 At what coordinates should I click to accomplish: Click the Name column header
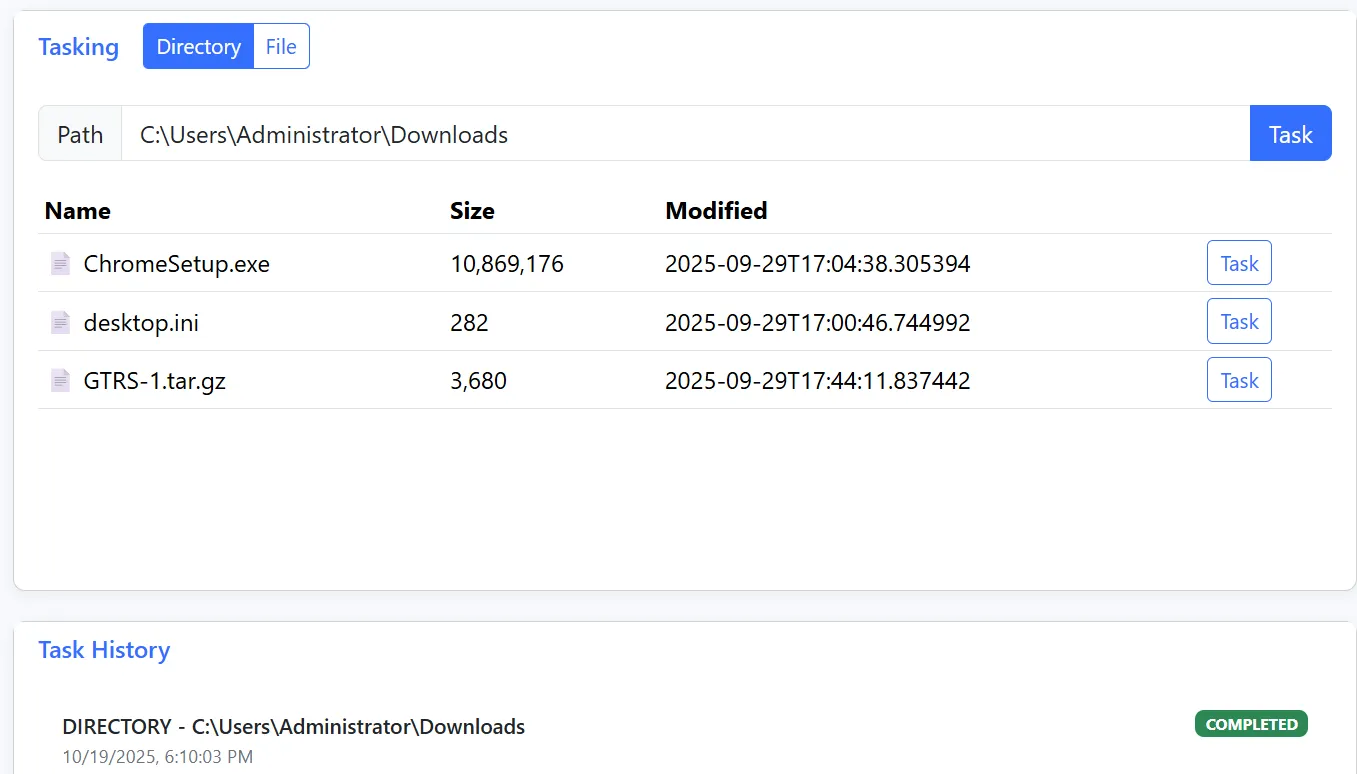[78, 211]
